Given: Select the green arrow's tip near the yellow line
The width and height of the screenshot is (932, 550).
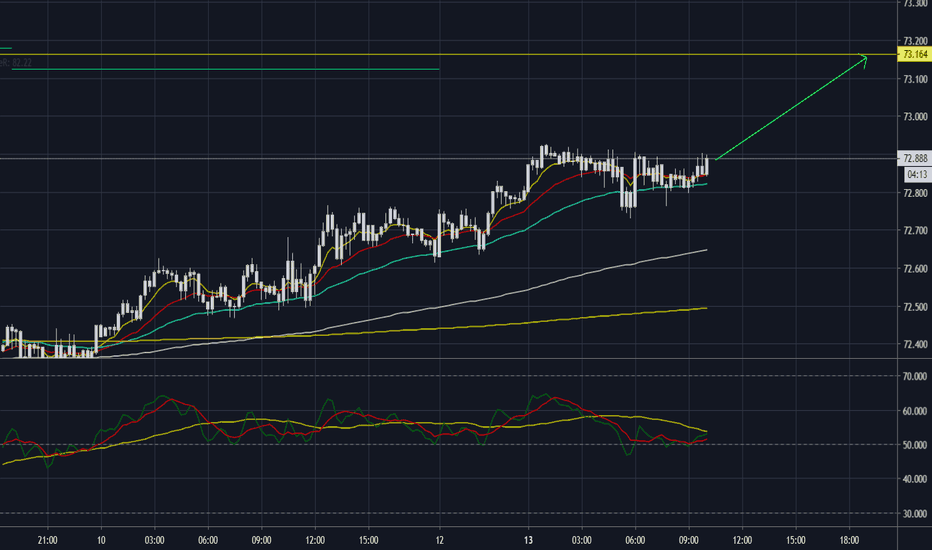Looking at the screenshot, I should click(x=865, y=58).
